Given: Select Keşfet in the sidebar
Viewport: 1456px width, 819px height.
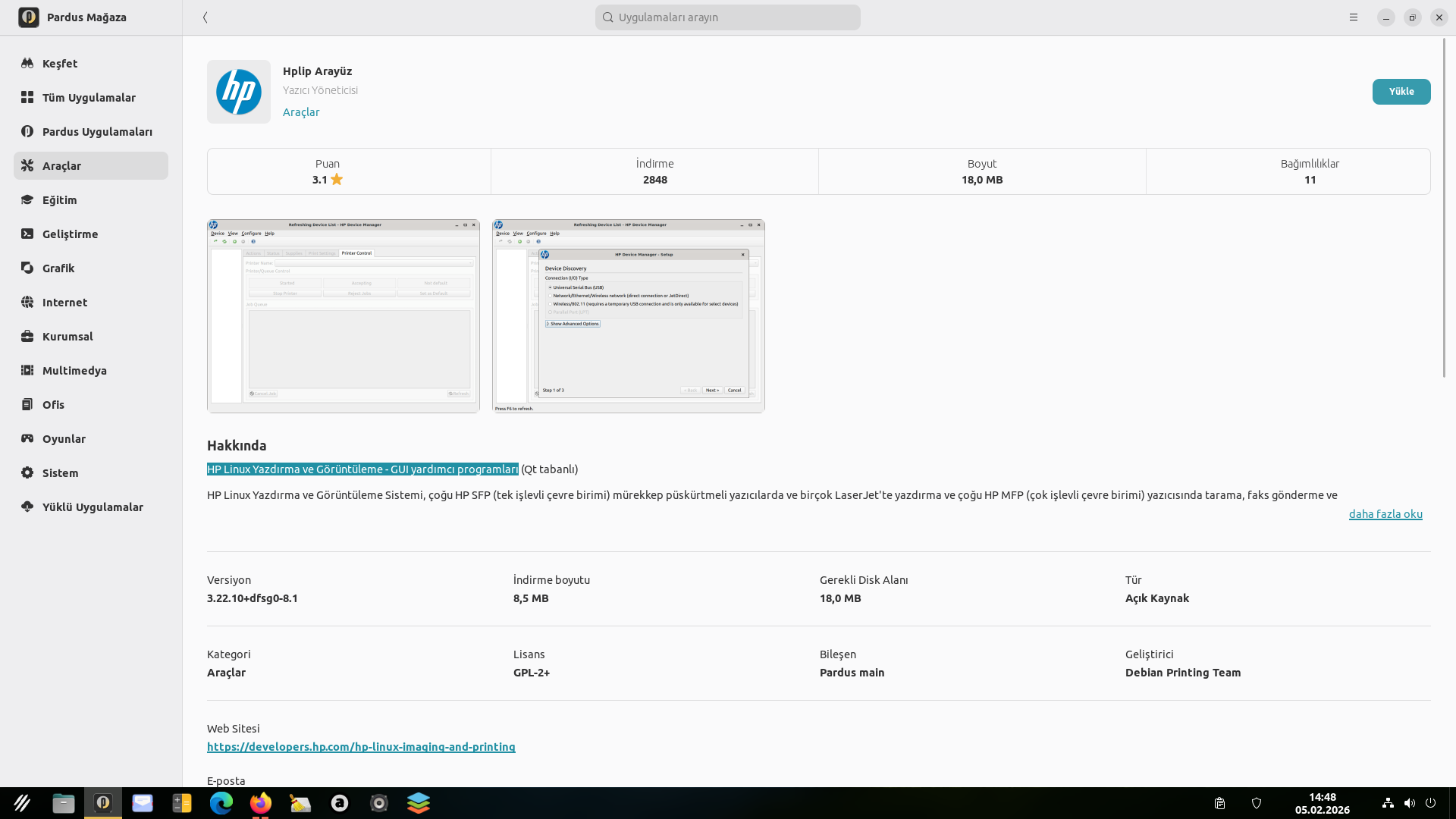Looking at the screenshot, I should coord(60,64).
